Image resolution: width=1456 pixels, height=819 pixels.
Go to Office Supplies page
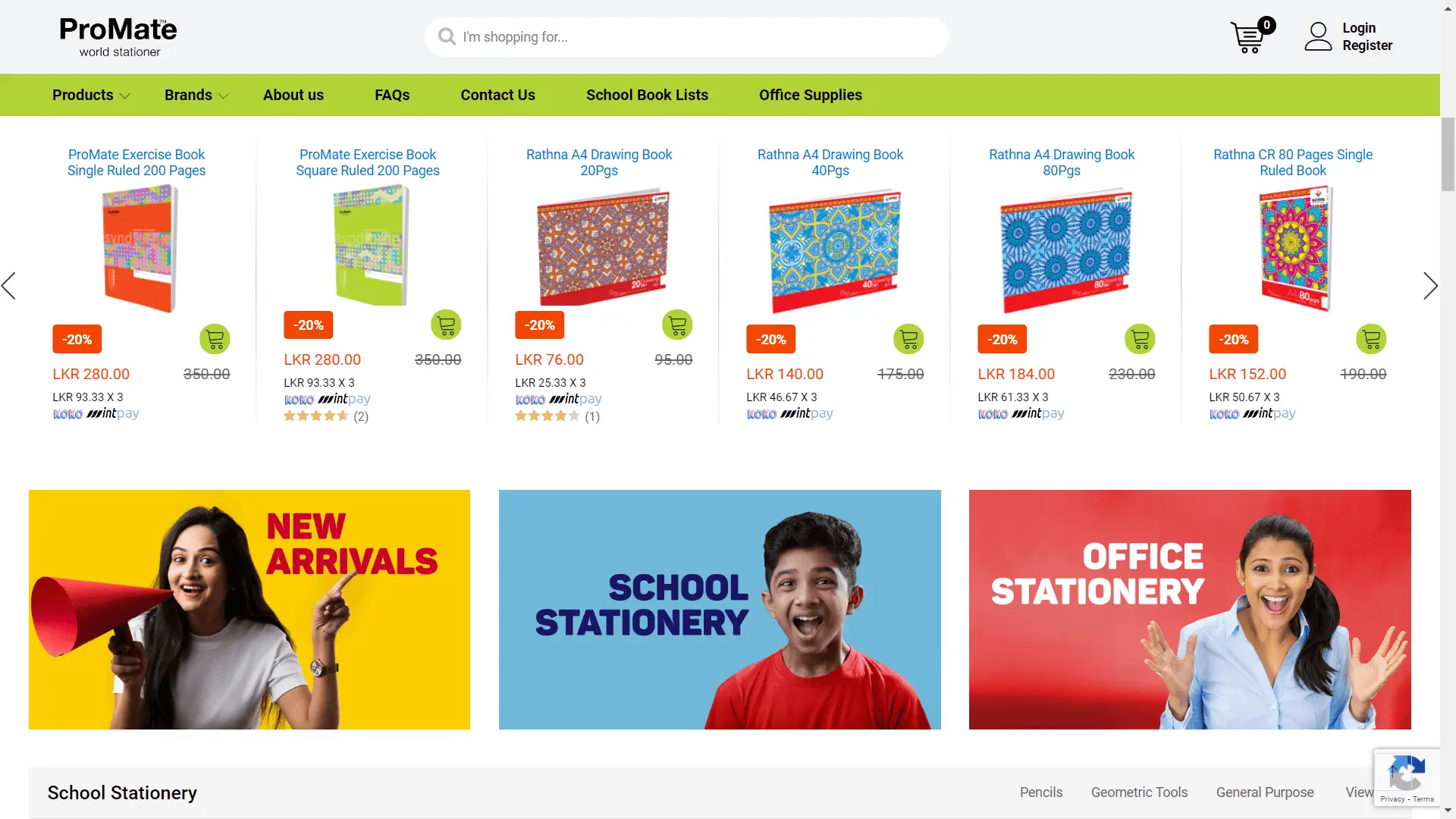click(x=811, y=95)
